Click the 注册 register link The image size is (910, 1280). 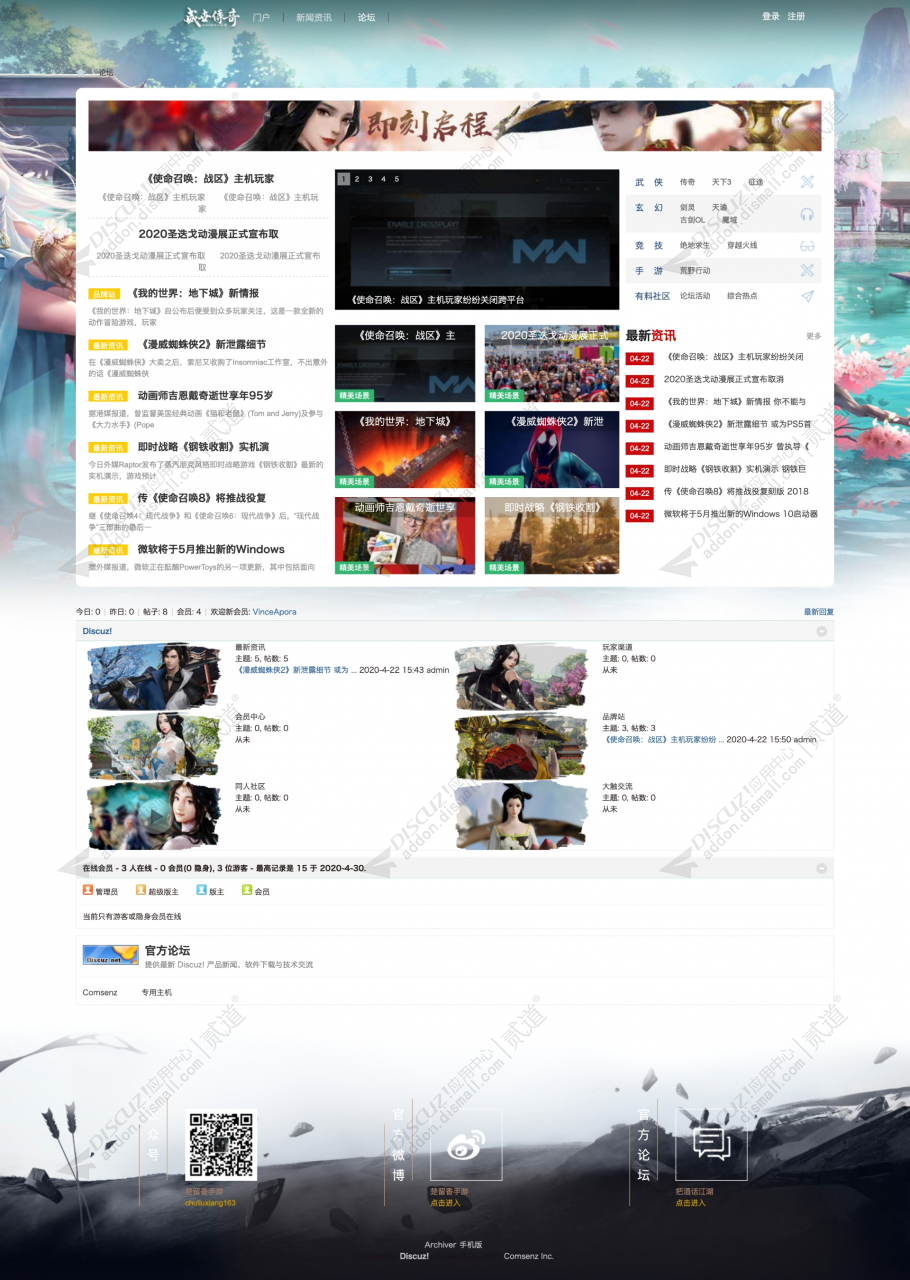pos(796,16)
